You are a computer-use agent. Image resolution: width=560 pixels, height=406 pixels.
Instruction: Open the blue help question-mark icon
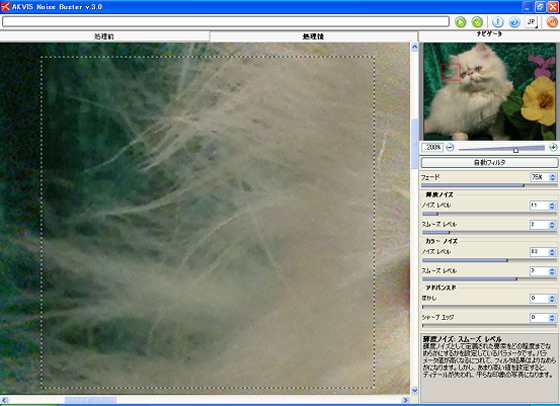[x=514, y=22]
